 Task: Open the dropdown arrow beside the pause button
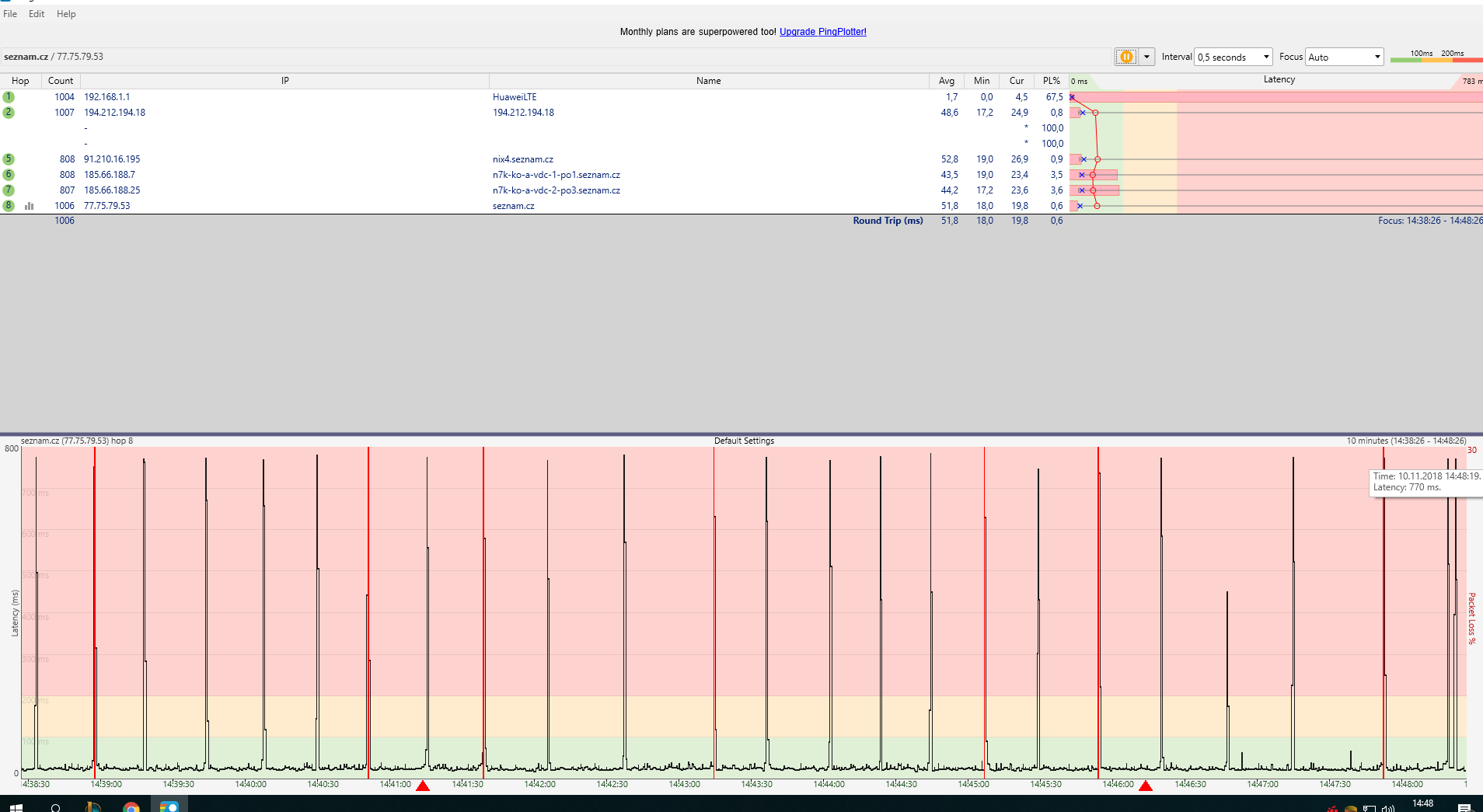point(1146,57)
